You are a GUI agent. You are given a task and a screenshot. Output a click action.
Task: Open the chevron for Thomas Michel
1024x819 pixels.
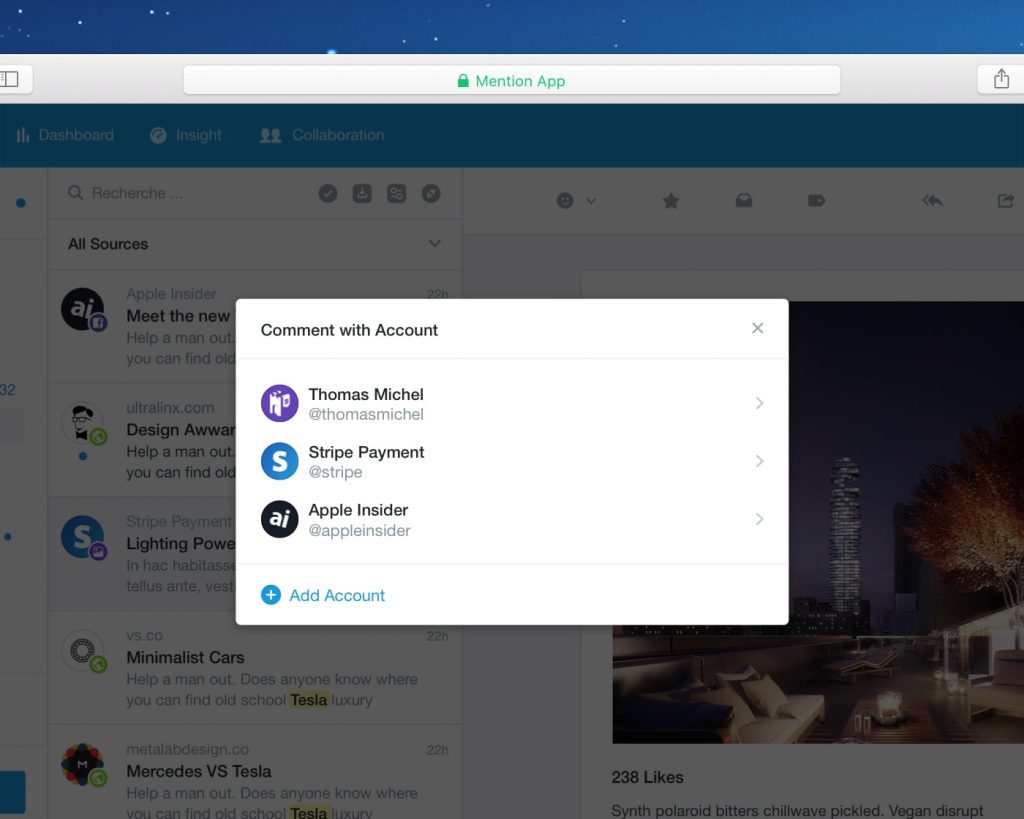(760, 403)
